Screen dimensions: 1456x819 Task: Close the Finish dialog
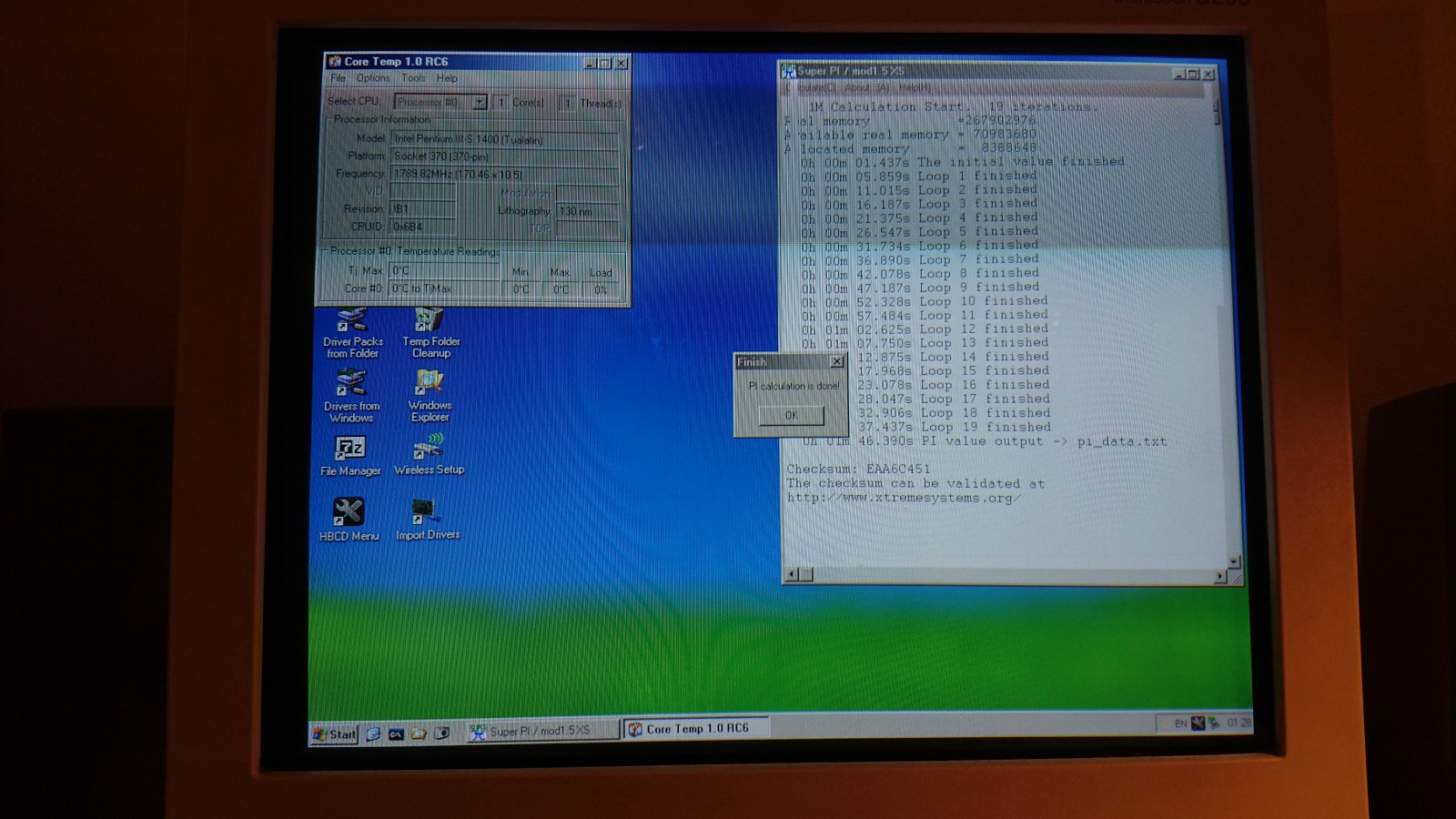[836, 362]
